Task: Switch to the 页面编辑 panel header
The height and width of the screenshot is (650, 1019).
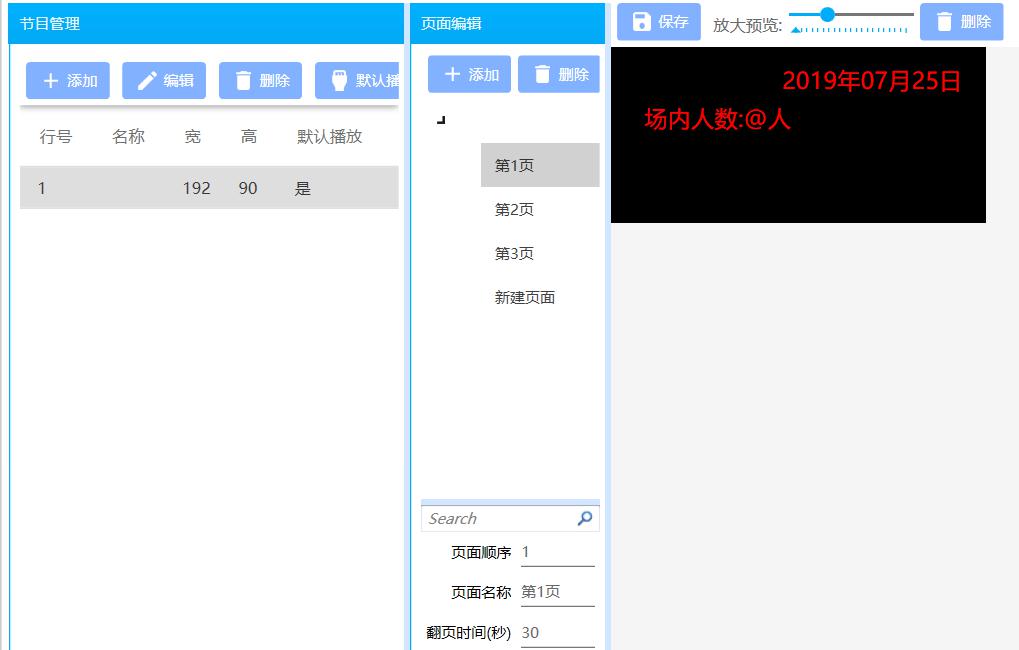Action: point(450,23)
